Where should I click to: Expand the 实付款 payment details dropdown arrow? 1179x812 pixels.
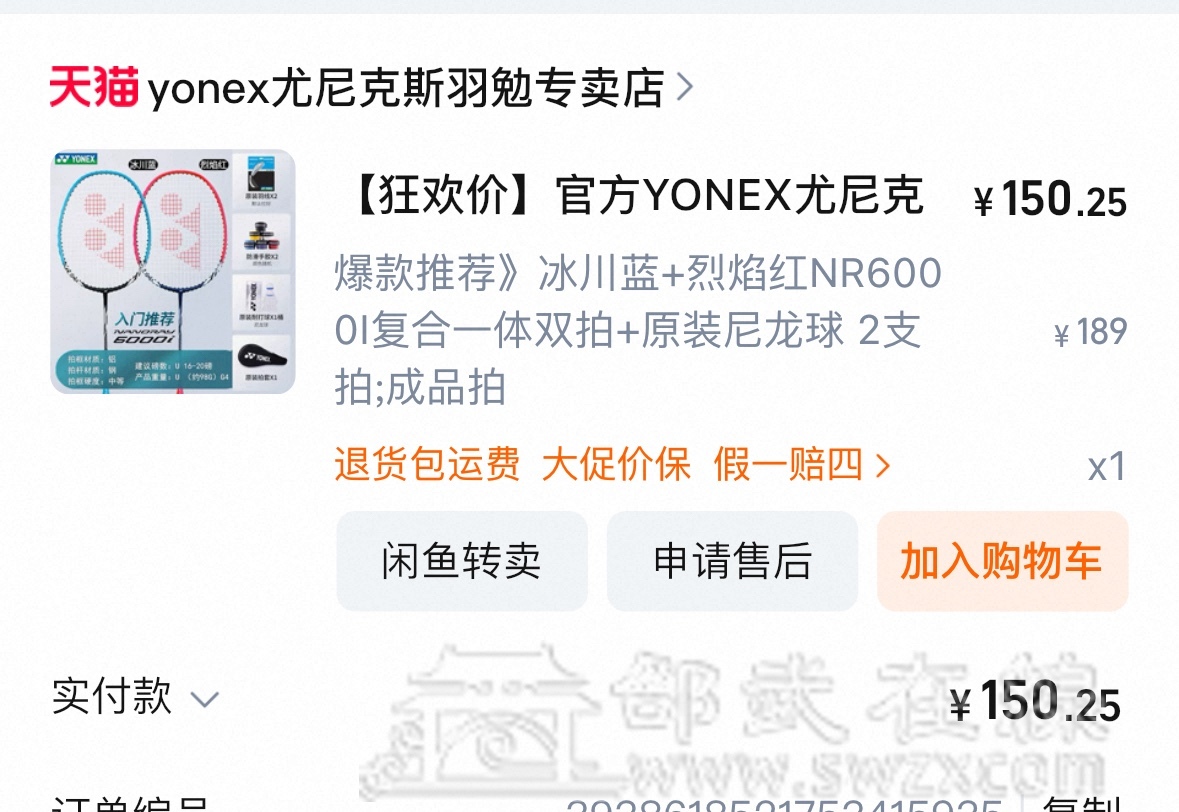point(205,700)
